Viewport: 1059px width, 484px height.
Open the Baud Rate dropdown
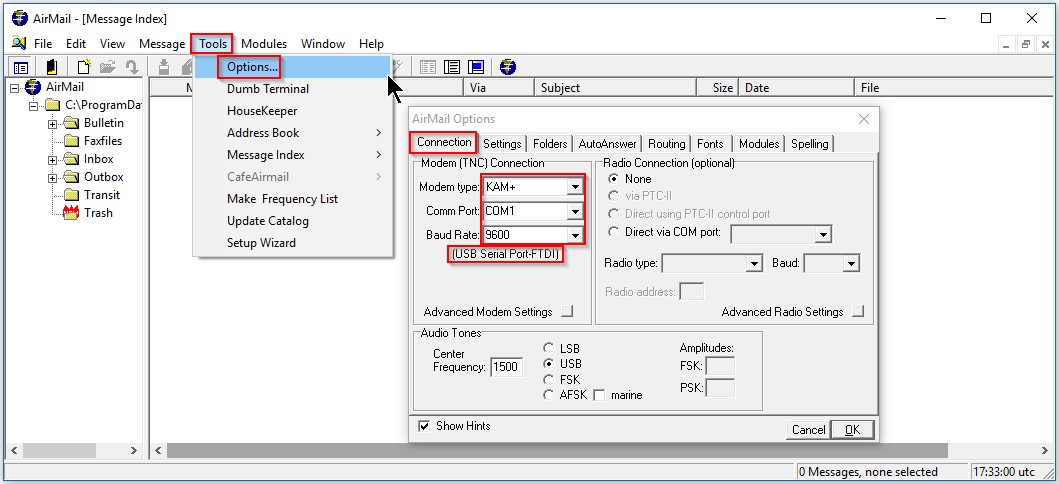pyautogui.click(x=575, y=236)
